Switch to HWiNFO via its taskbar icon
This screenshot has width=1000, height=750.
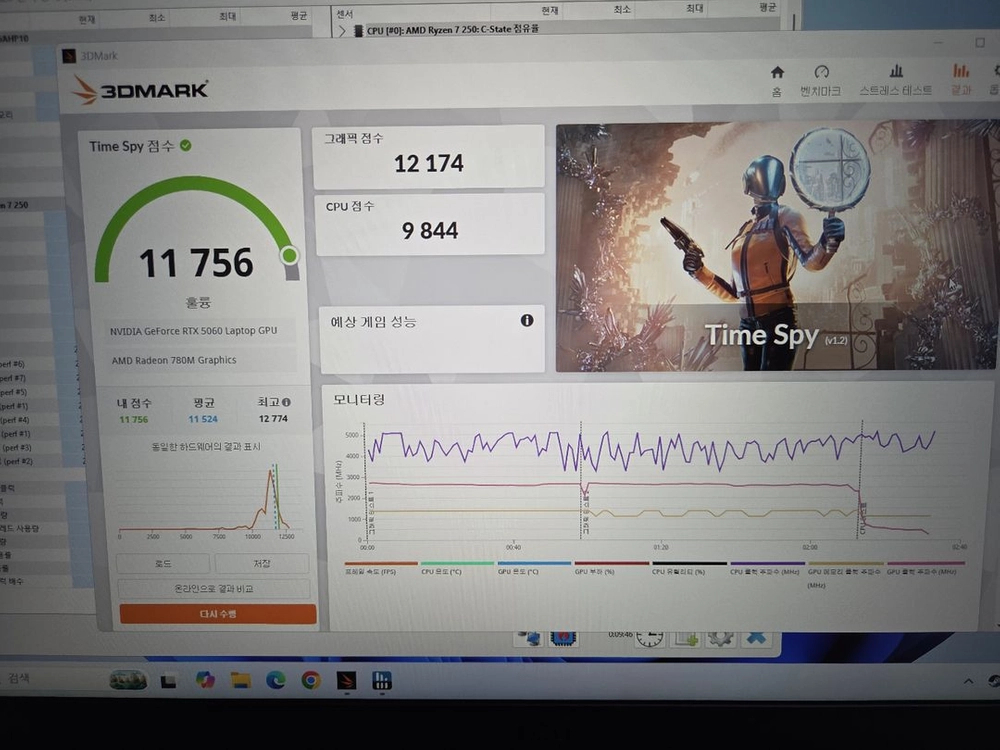381,680
